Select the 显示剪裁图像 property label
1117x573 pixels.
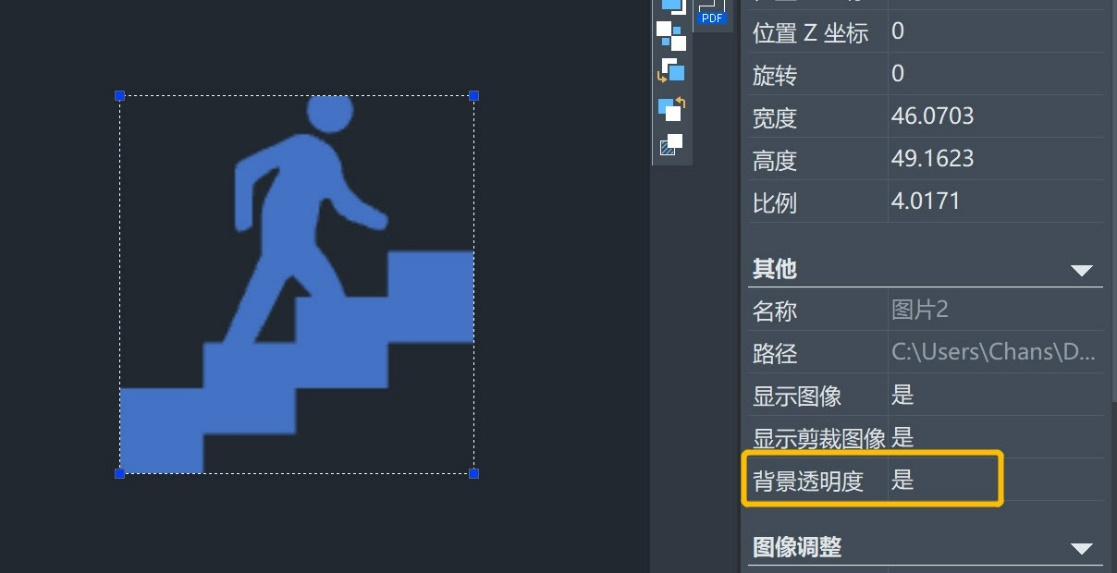[819, 438]
